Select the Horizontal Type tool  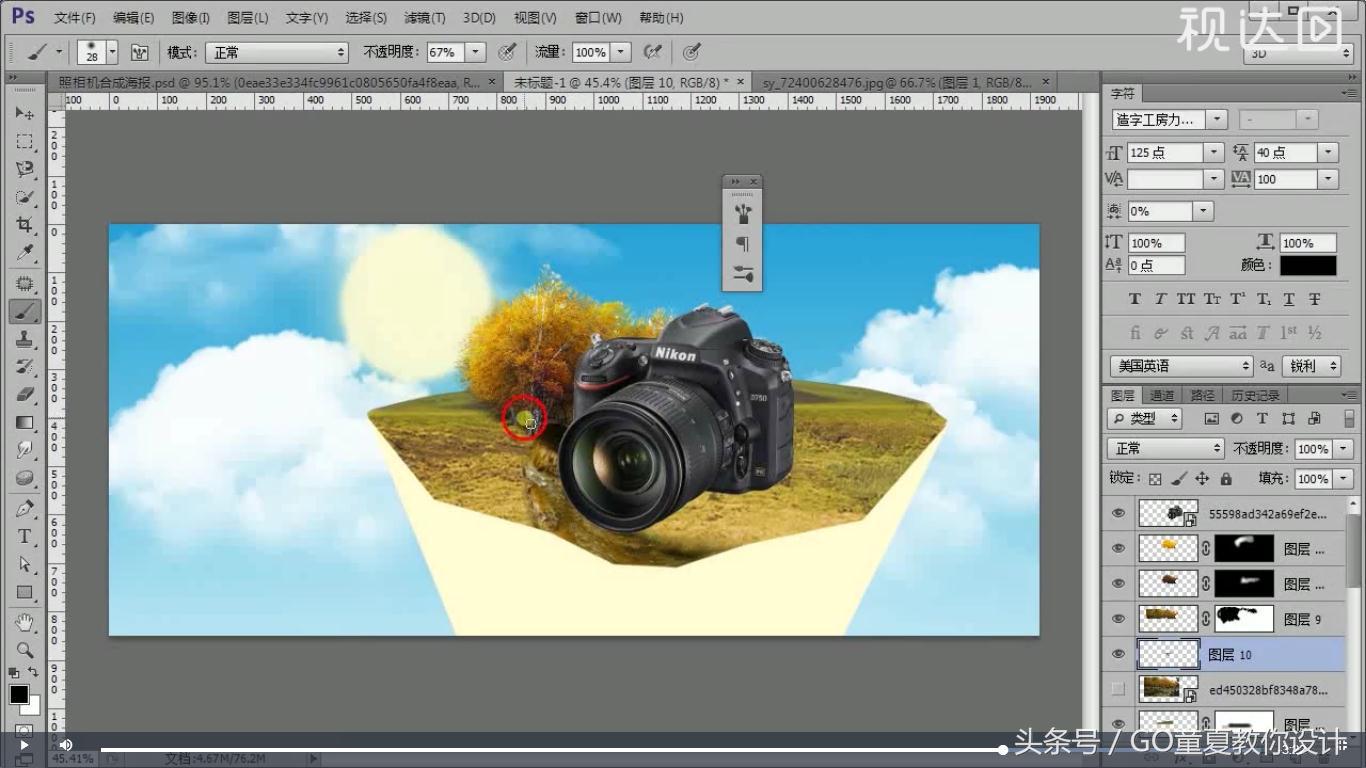click(25, 537)
